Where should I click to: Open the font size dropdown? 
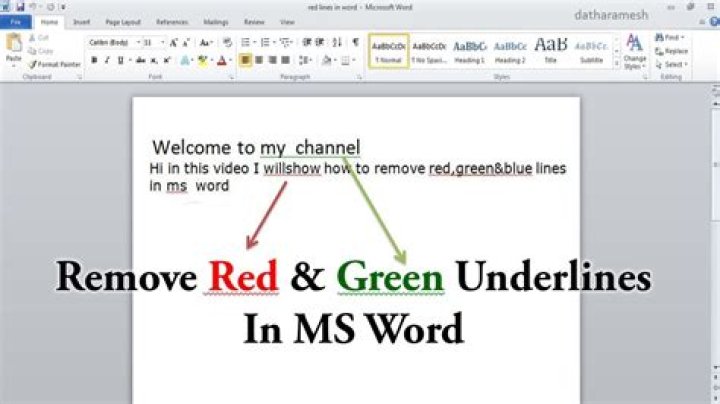click(153, 43)
